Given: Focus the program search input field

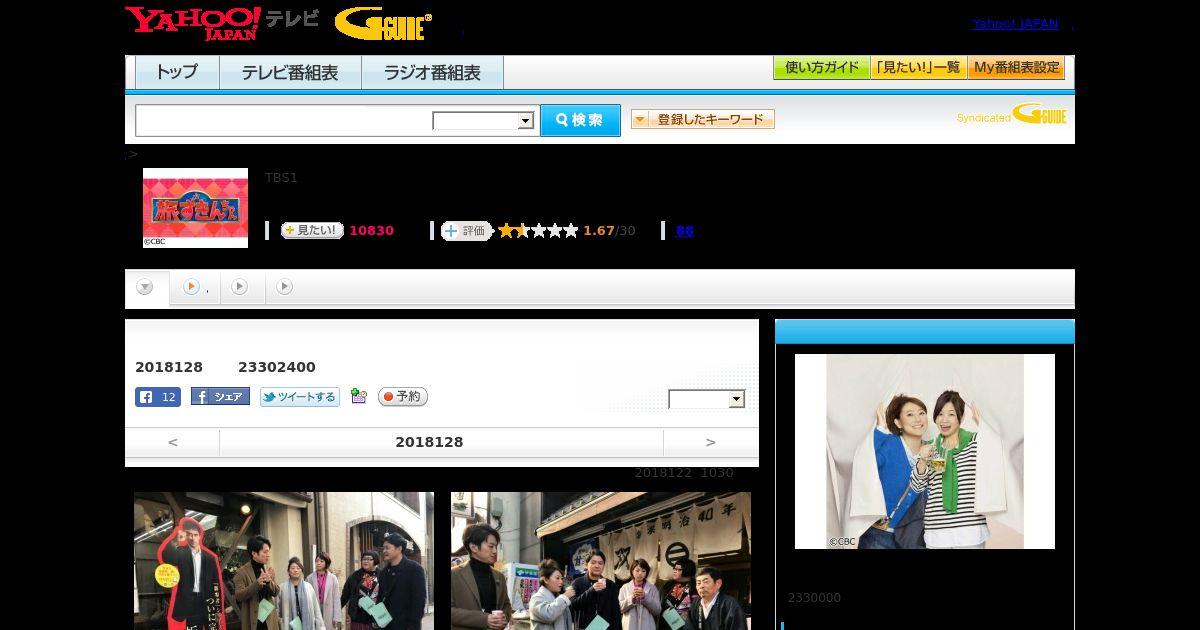Looking at the screenshot, I should pyautogui.click(x=283, y=120).
